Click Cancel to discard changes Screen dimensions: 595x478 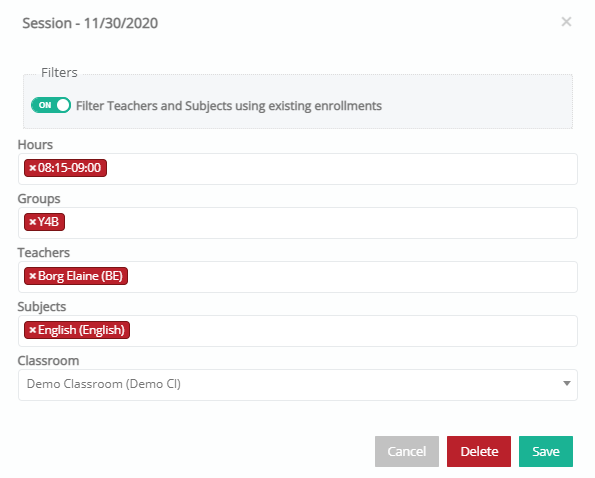[407, 451]
